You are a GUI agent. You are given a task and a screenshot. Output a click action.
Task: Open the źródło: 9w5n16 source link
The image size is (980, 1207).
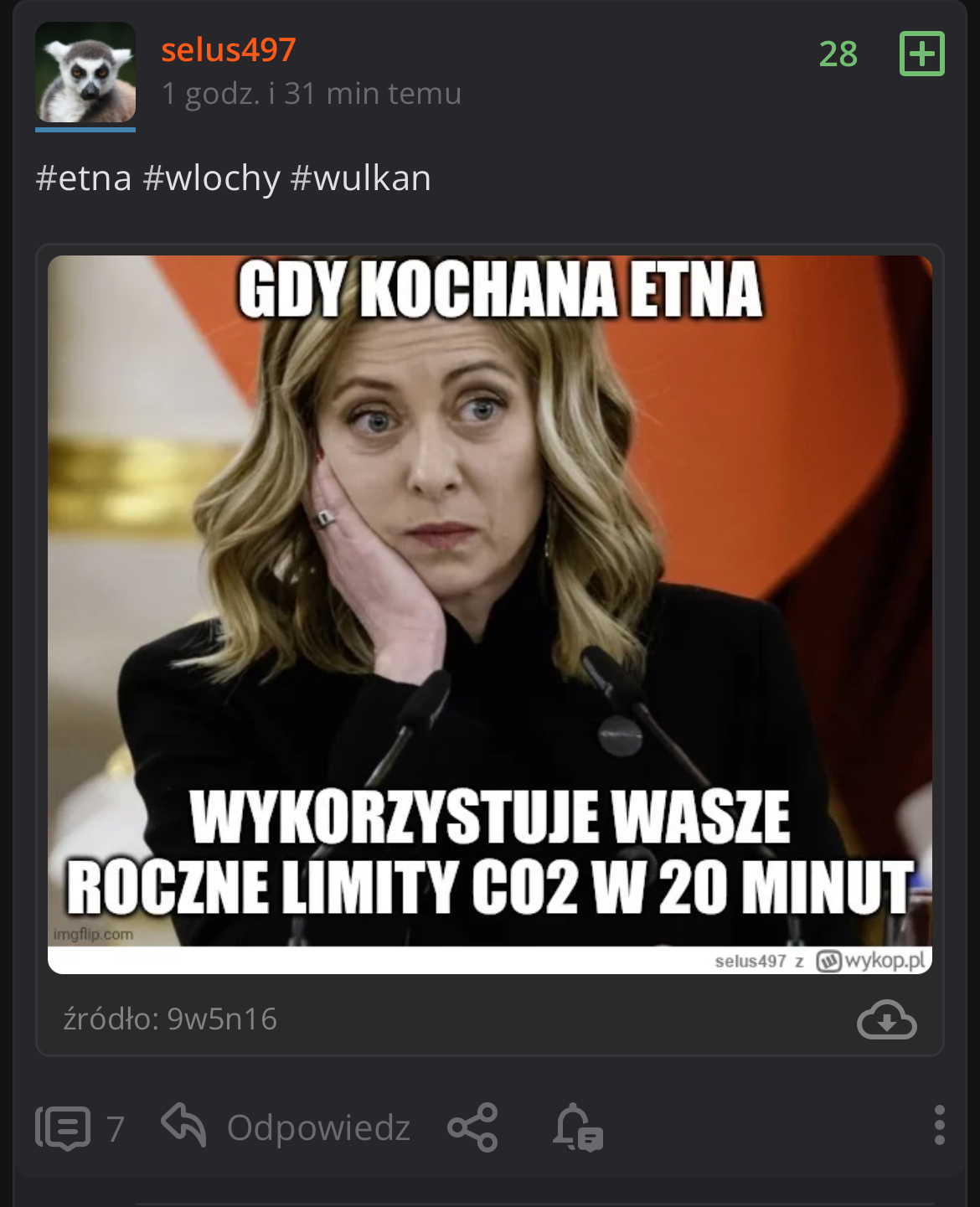[x=170, y=1019]
